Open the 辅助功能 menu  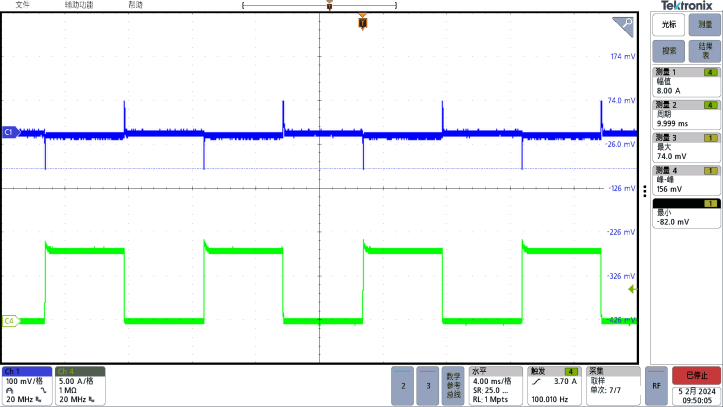pyautogui.click(x=79, y=5)
